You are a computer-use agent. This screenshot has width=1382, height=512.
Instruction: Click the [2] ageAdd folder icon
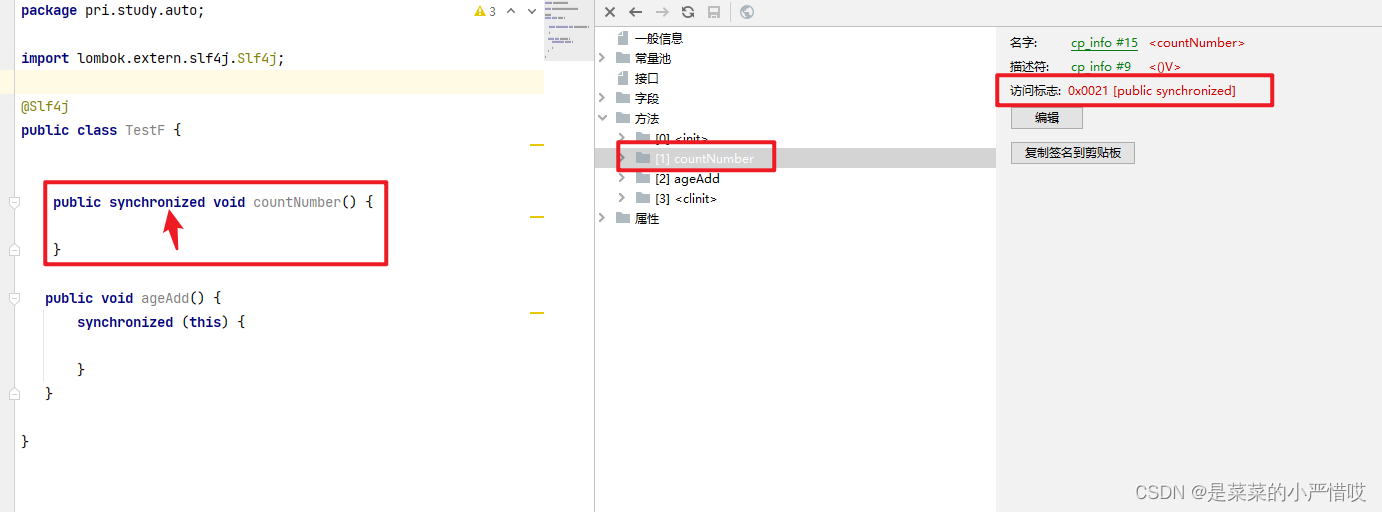coord(644,178)
